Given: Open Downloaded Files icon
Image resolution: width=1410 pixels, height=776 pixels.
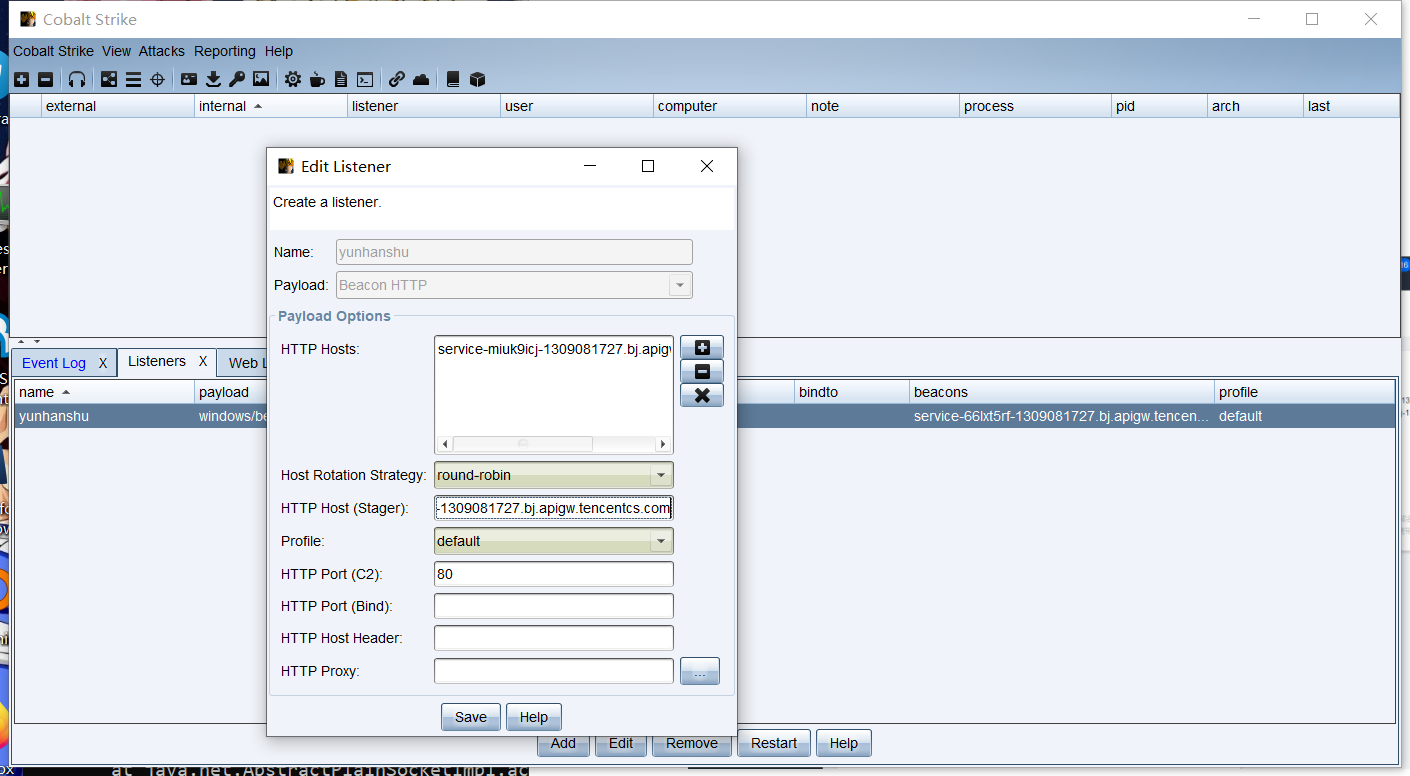Looking at the screenshot, I should (213, 79).
